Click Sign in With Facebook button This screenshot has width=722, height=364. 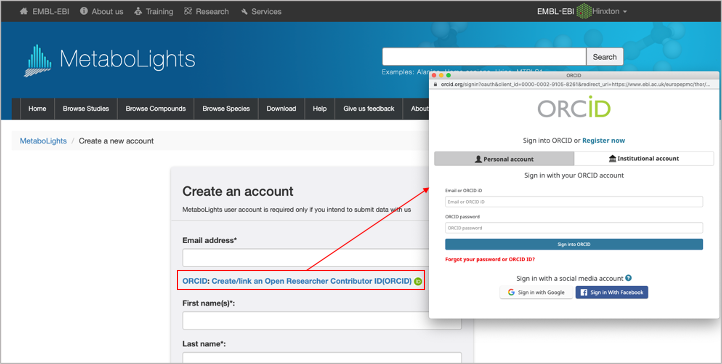coord(611,292)
